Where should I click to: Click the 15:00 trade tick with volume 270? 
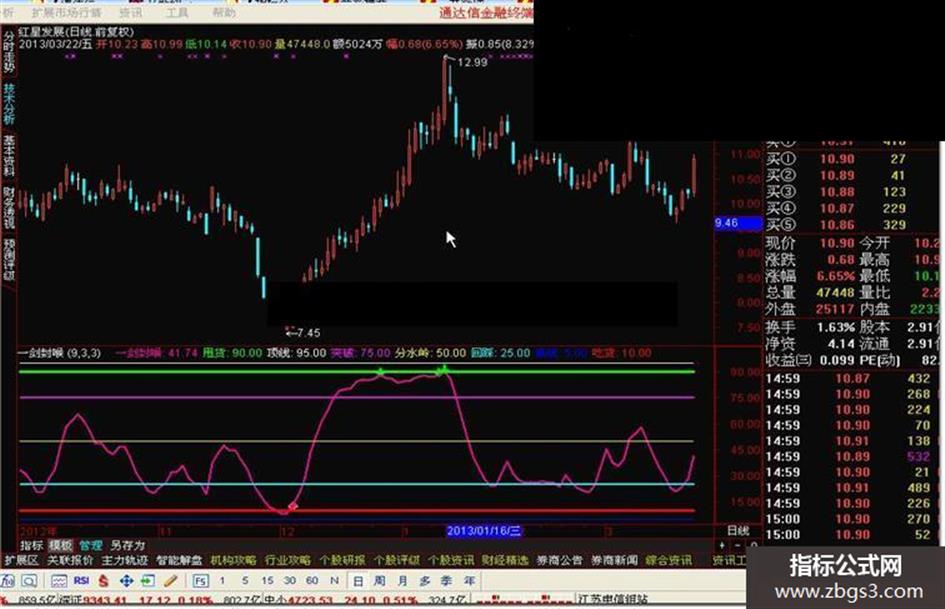[x=849, y=519]
